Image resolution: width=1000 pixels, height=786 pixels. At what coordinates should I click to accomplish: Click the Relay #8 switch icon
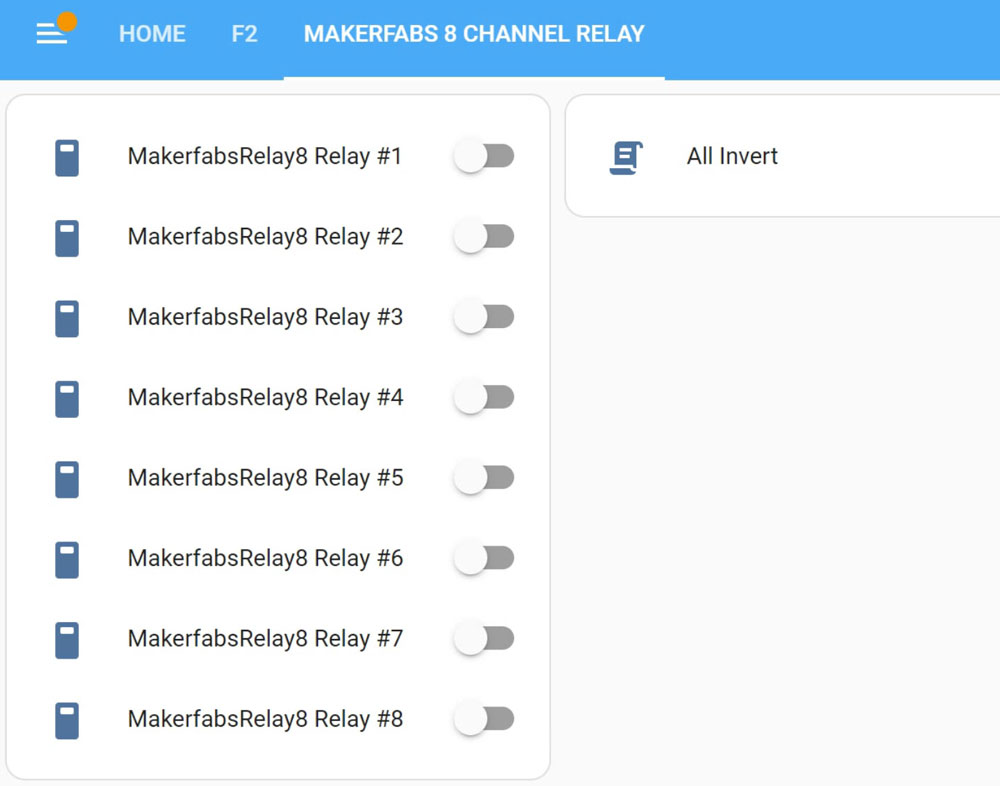pyautogui.click(x=67, y=720)
